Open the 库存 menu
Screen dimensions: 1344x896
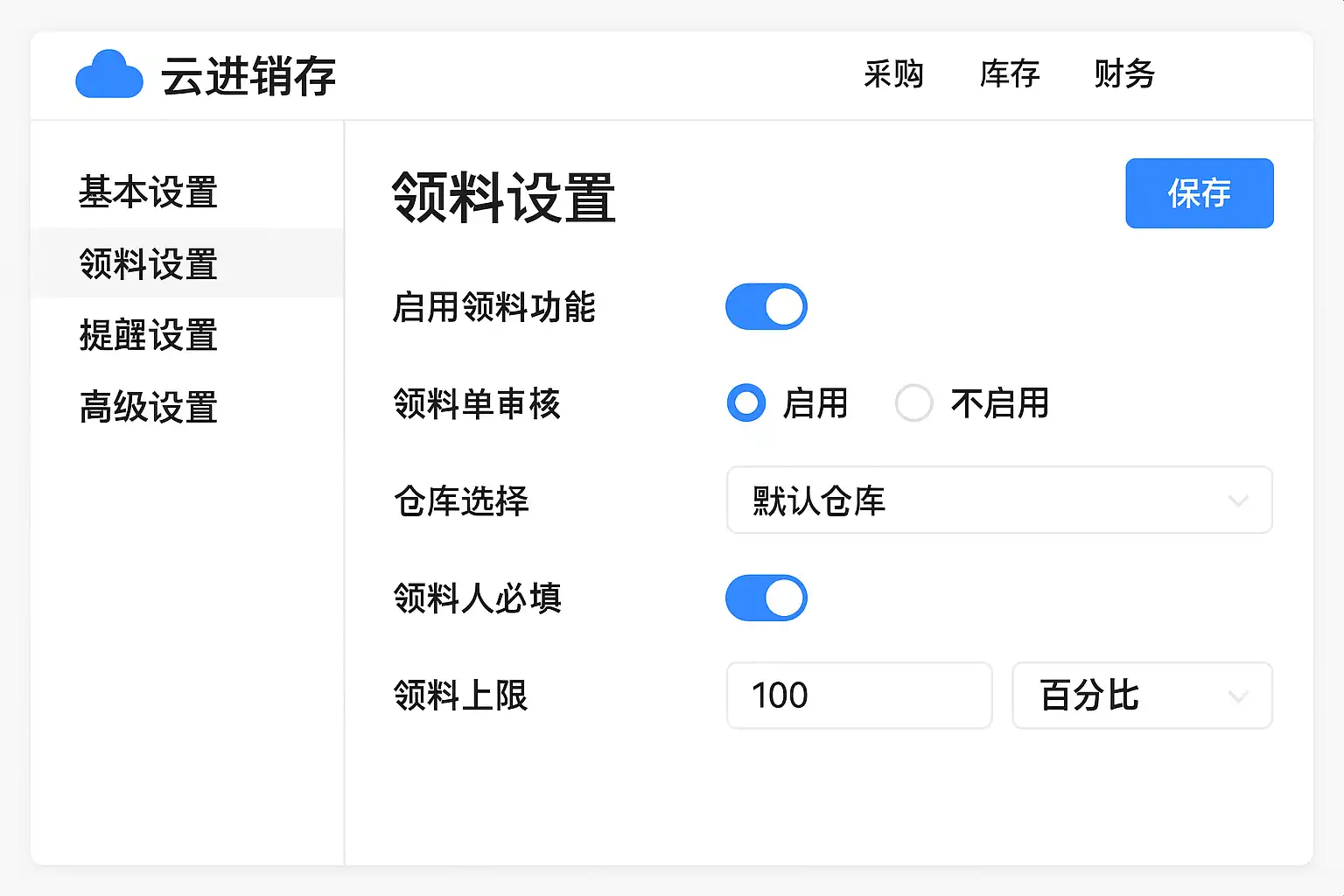click(x=1010, y=74)
